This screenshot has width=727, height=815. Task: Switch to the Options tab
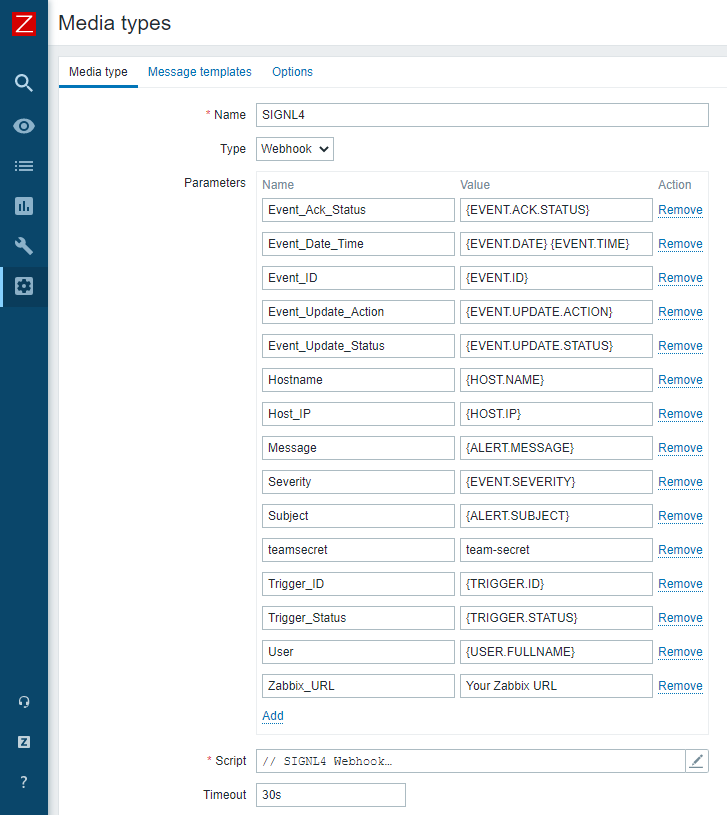(x=293, y=72)
